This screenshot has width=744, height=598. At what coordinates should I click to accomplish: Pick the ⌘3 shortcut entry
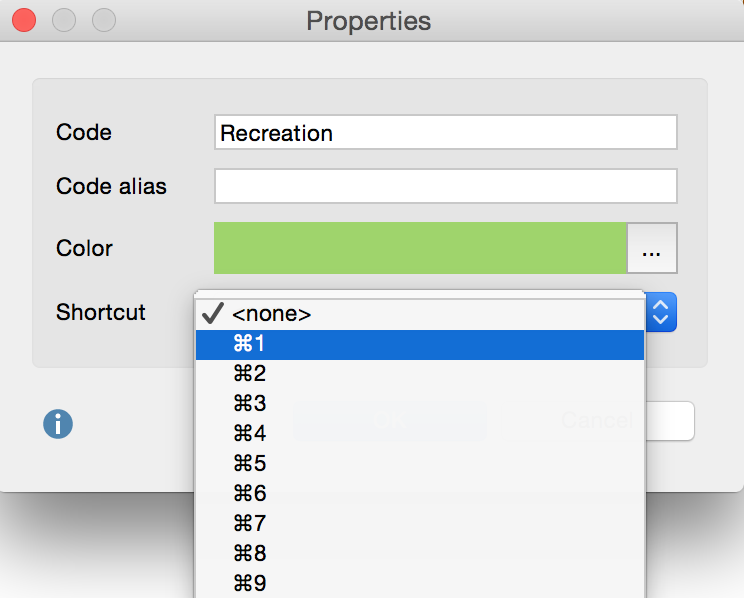(x=250, y=404)
